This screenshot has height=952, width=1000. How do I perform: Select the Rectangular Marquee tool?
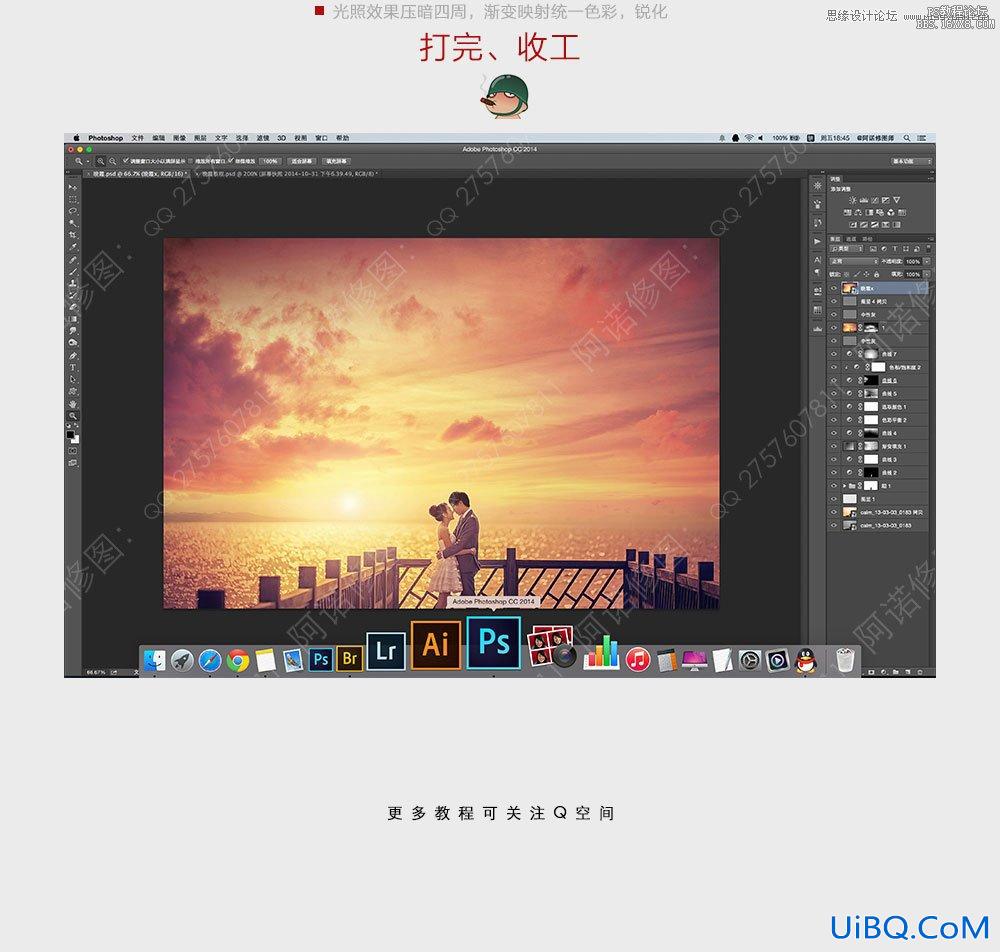[x=73, y=200]
